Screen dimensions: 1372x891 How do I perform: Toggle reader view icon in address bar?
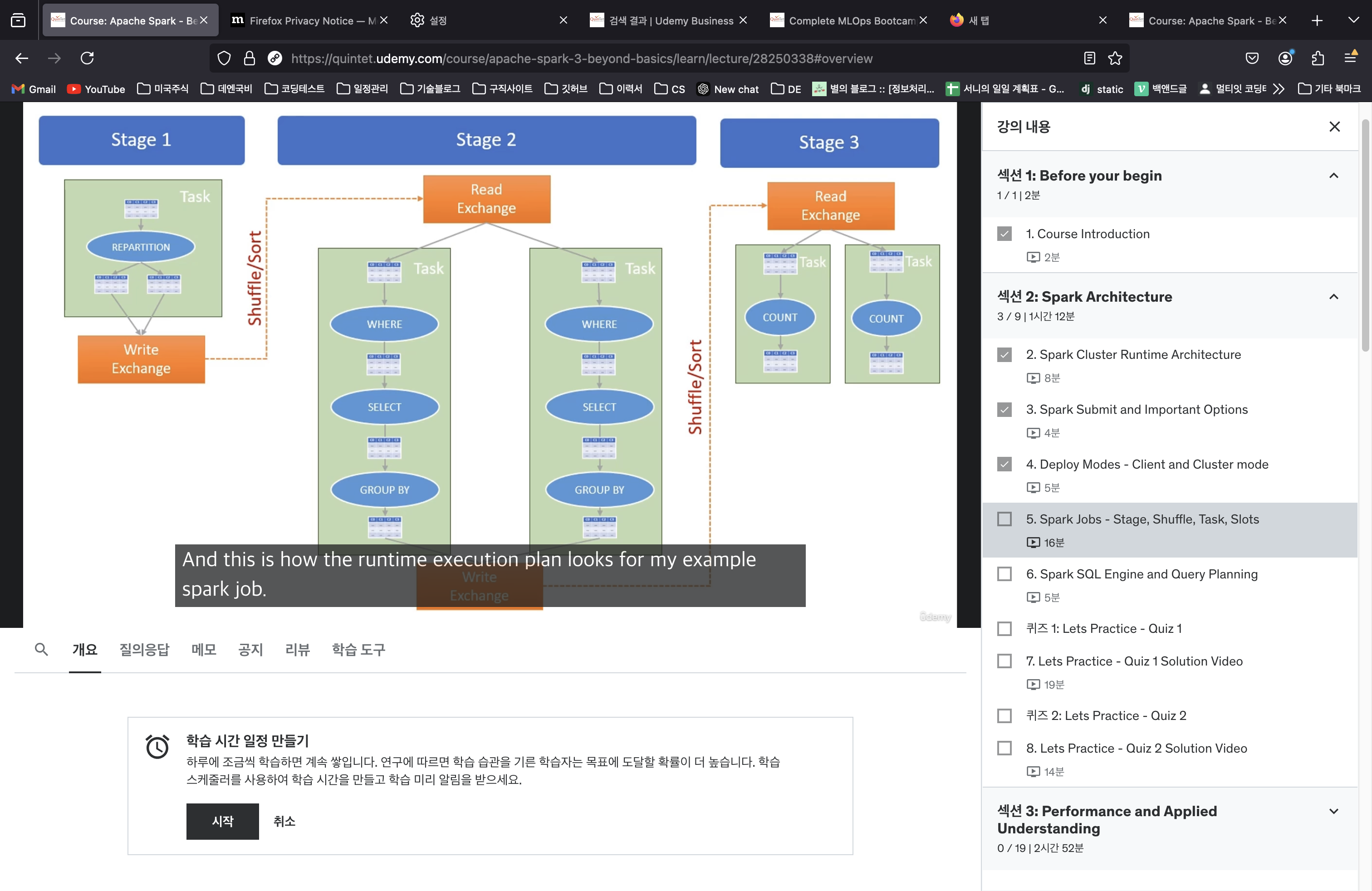(1089, 58)
